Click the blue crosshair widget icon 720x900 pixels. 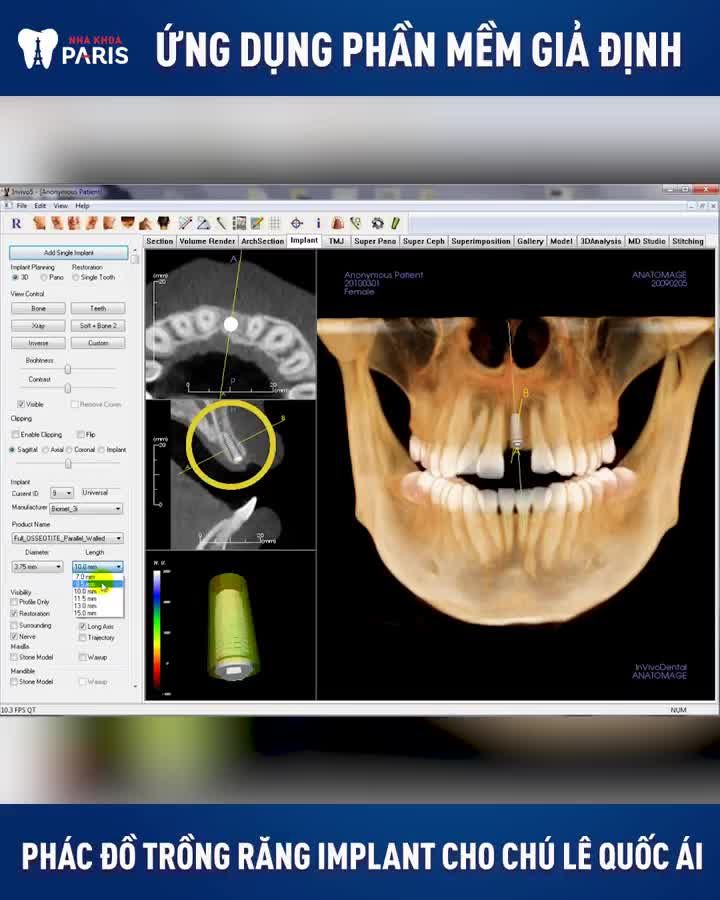click(296, 223)
